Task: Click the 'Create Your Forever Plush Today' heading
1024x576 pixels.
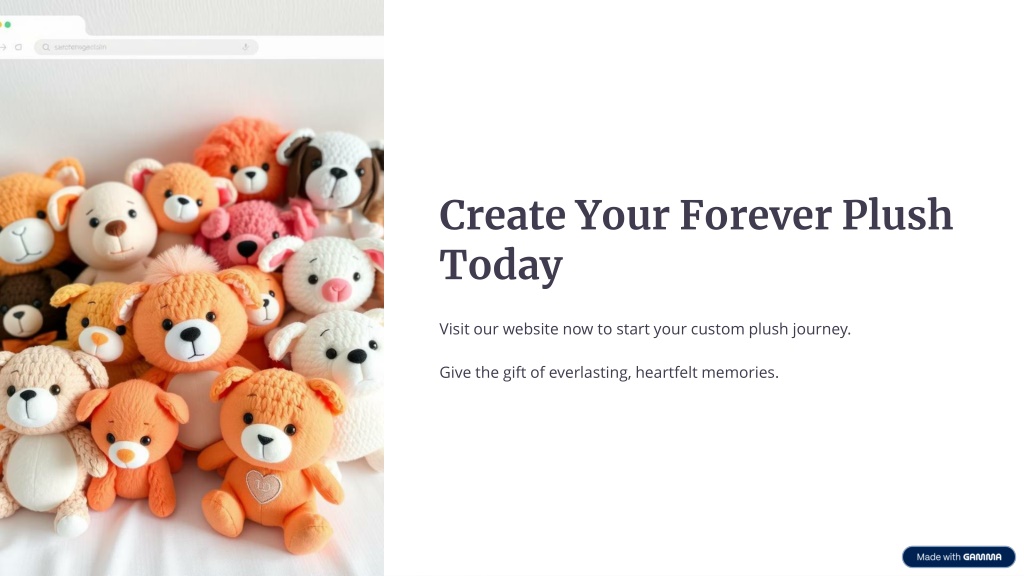Action: point(696,240)
